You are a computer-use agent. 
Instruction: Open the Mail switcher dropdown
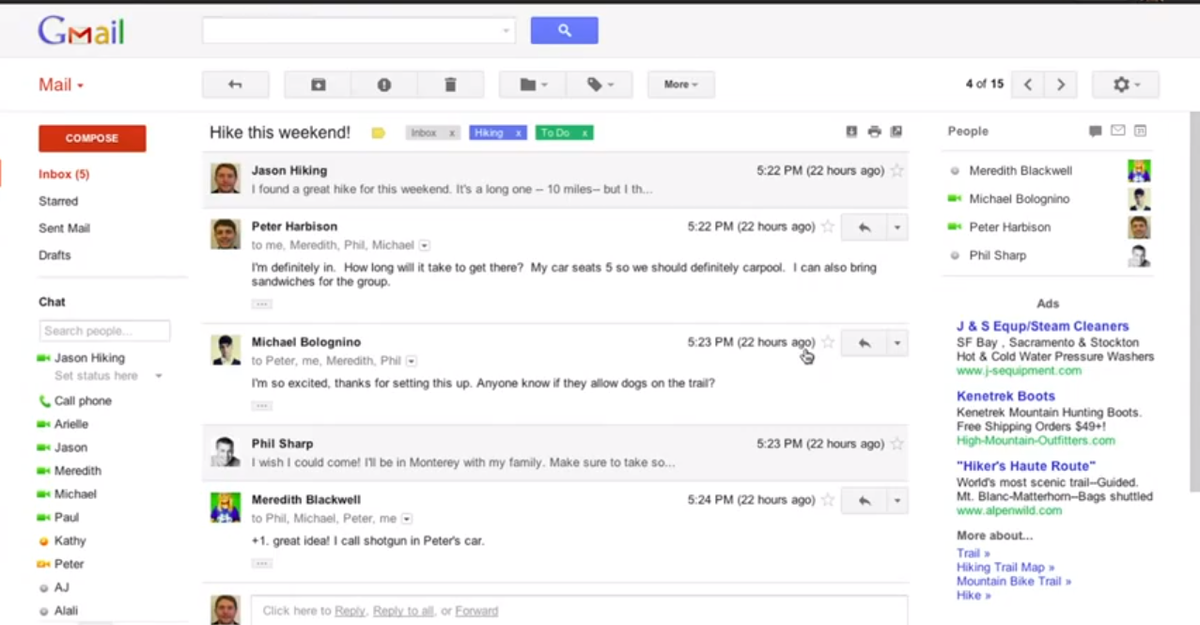(61, 85)
